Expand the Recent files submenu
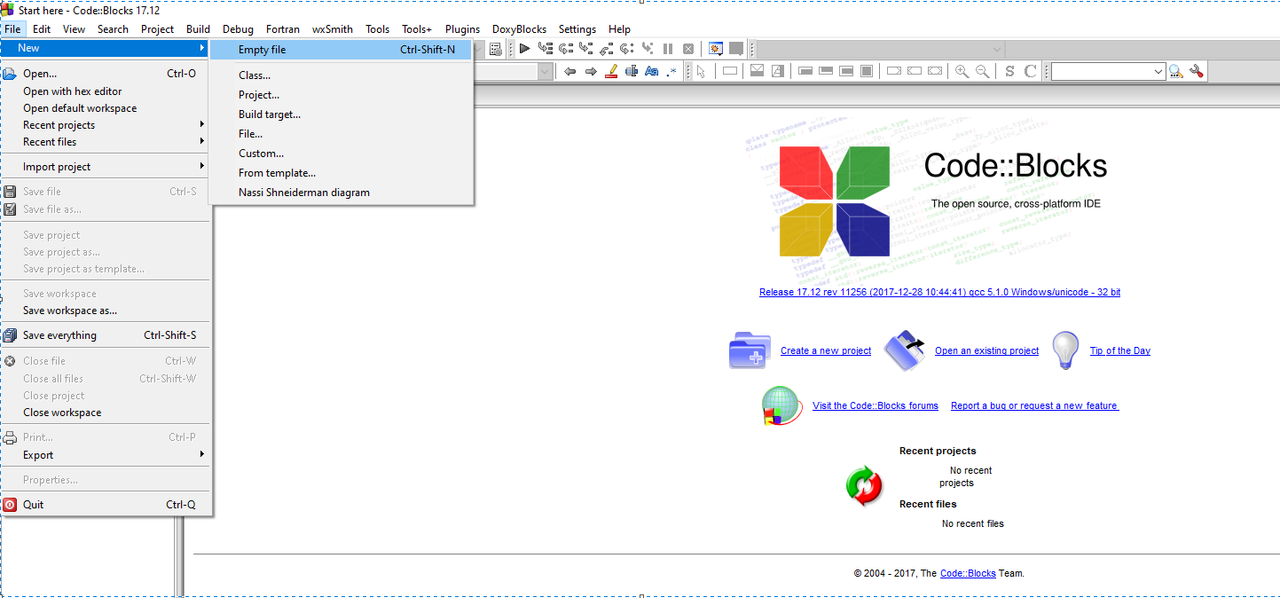This screenshot has width=1280, height=598. pos(107,142)
